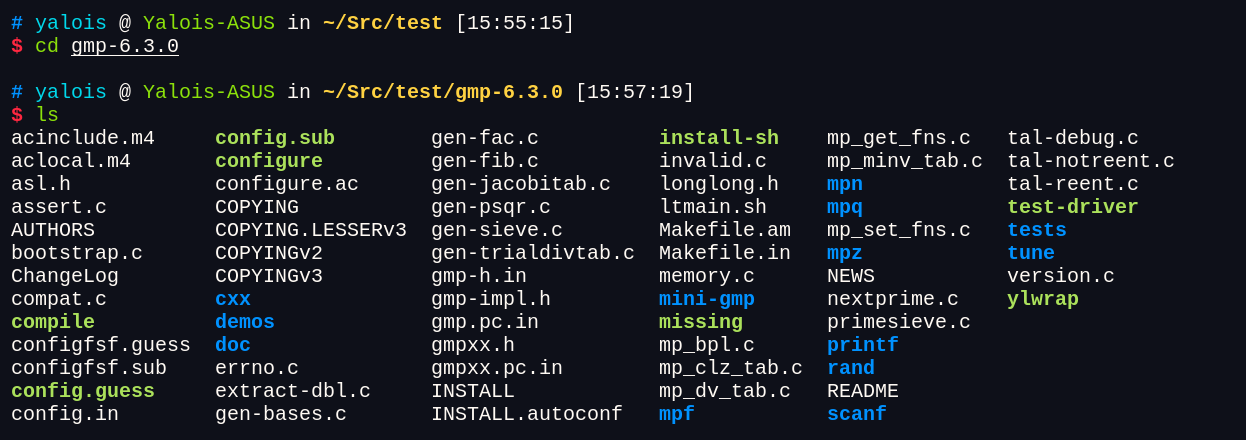The image size is (1246, 440).
Task: Click the ylwrap executable name
Action: click(x=1042, y=299)
